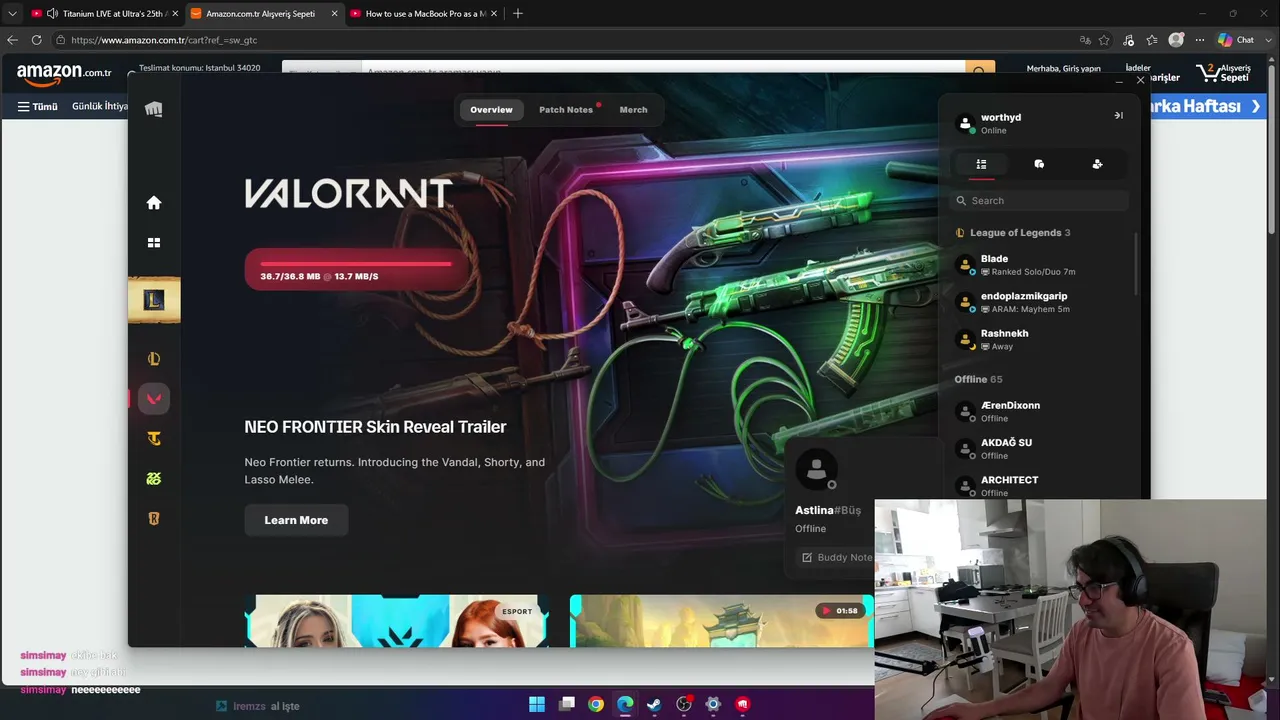Open the Amazon shopping cart icon
The height and width of the screenshot is (720, 1280).
pyautogui.click(x=1223, y=74)
